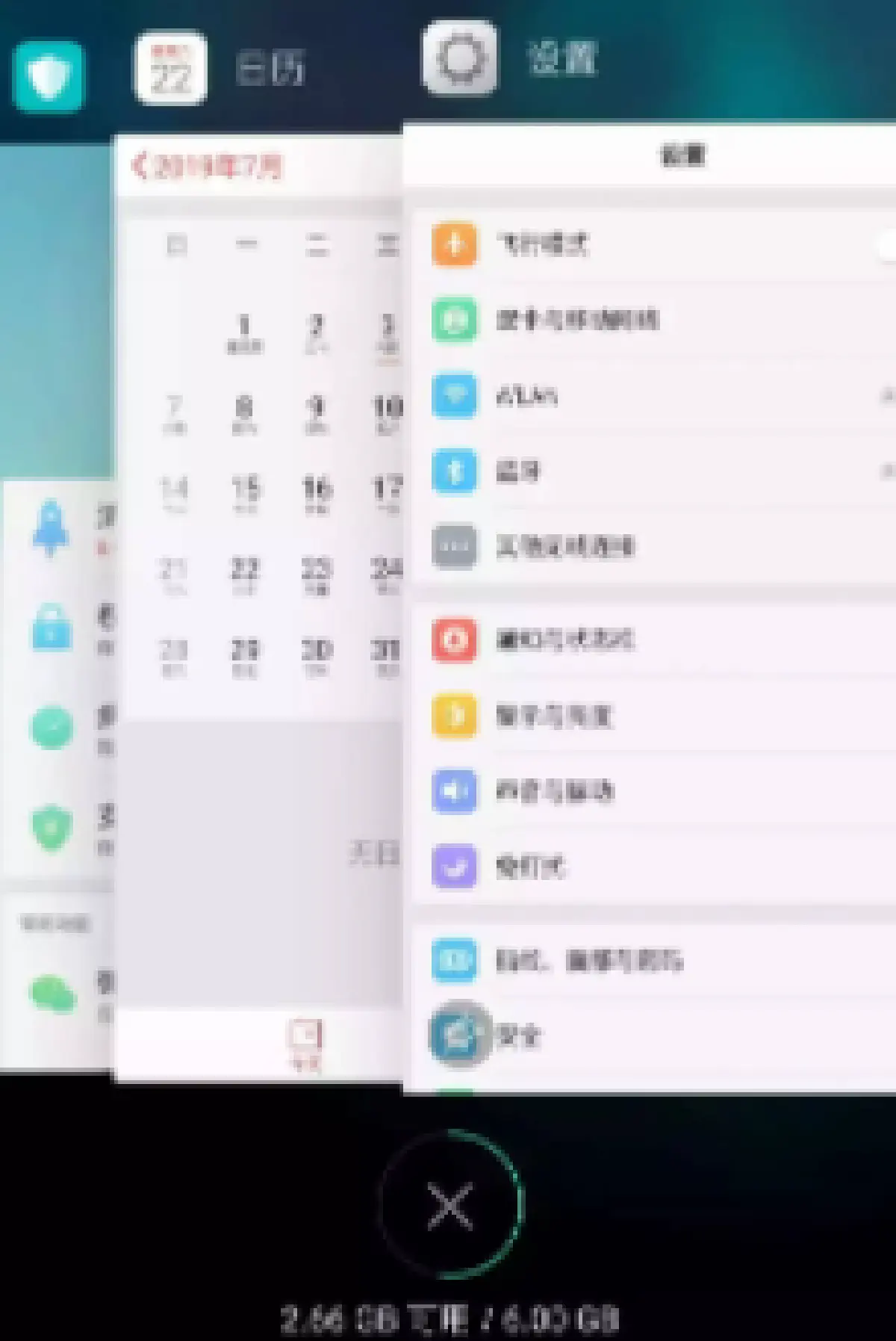Open the Fingerprint, face & password entry
Viewport: 896px width, 1341px height.
pyautogui.click(x=588, y=960)
